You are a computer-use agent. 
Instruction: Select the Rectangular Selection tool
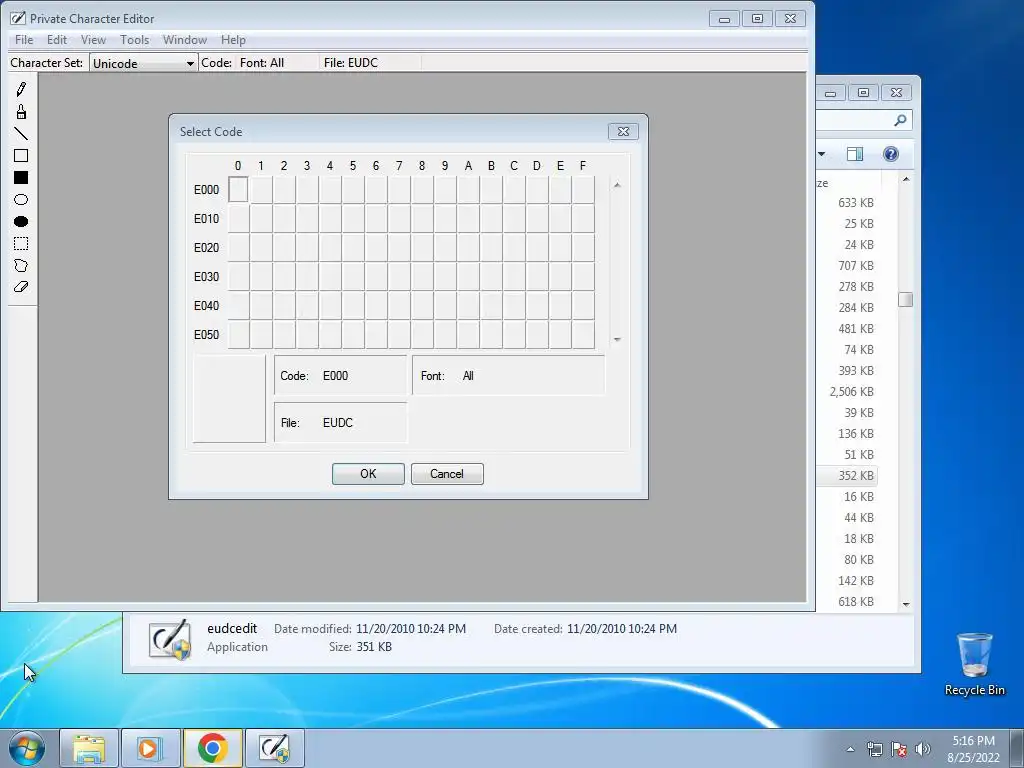point(21,244)
